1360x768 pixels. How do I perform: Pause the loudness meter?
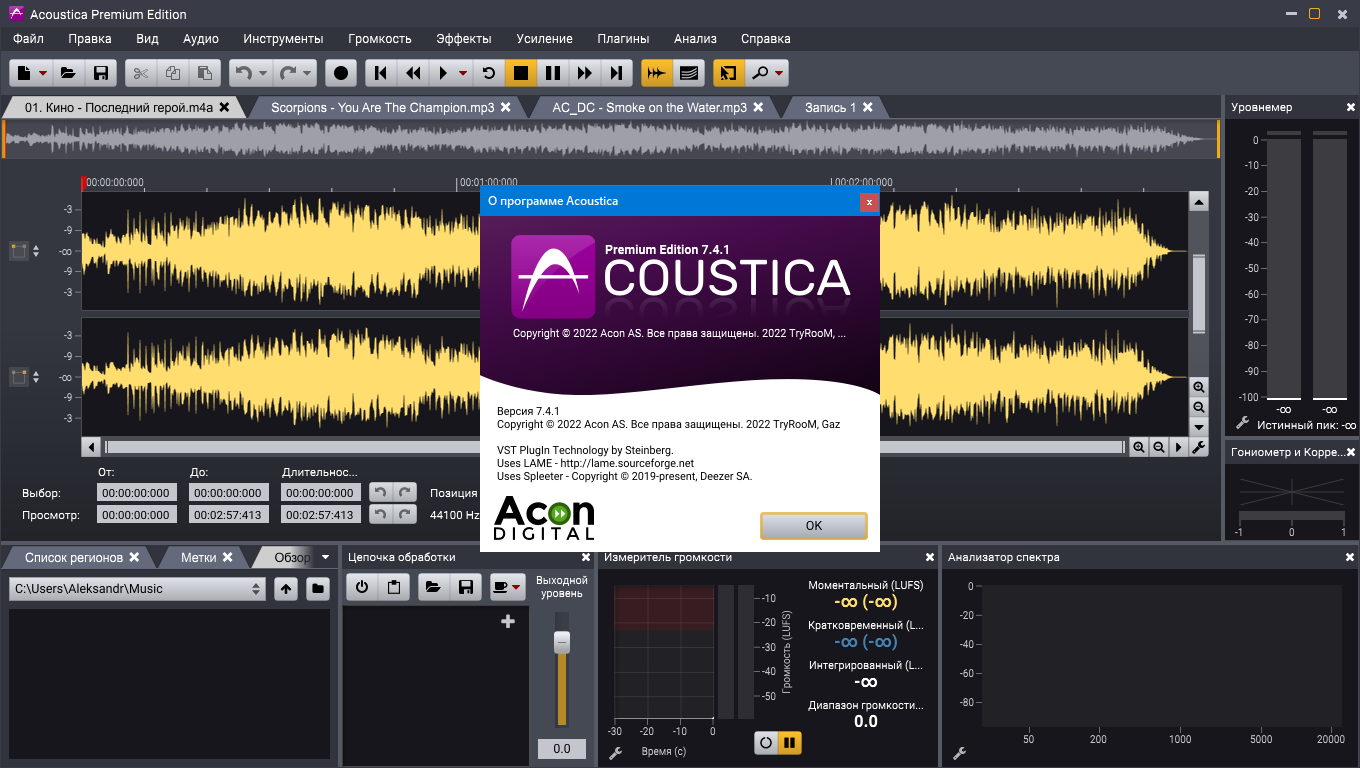(x=790, y=743)
